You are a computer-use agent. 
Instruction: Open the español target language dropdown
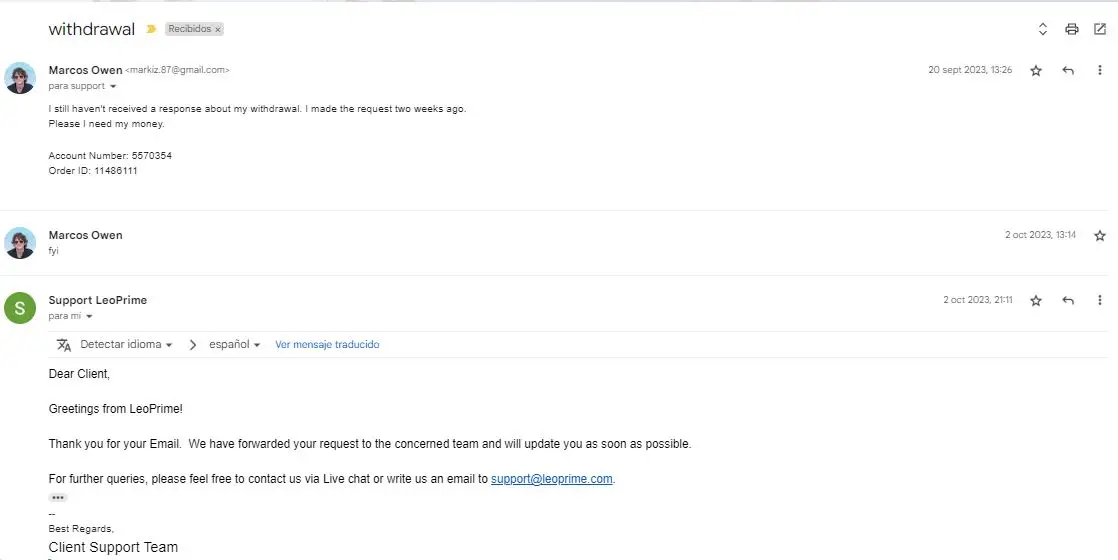coord(234,345)
